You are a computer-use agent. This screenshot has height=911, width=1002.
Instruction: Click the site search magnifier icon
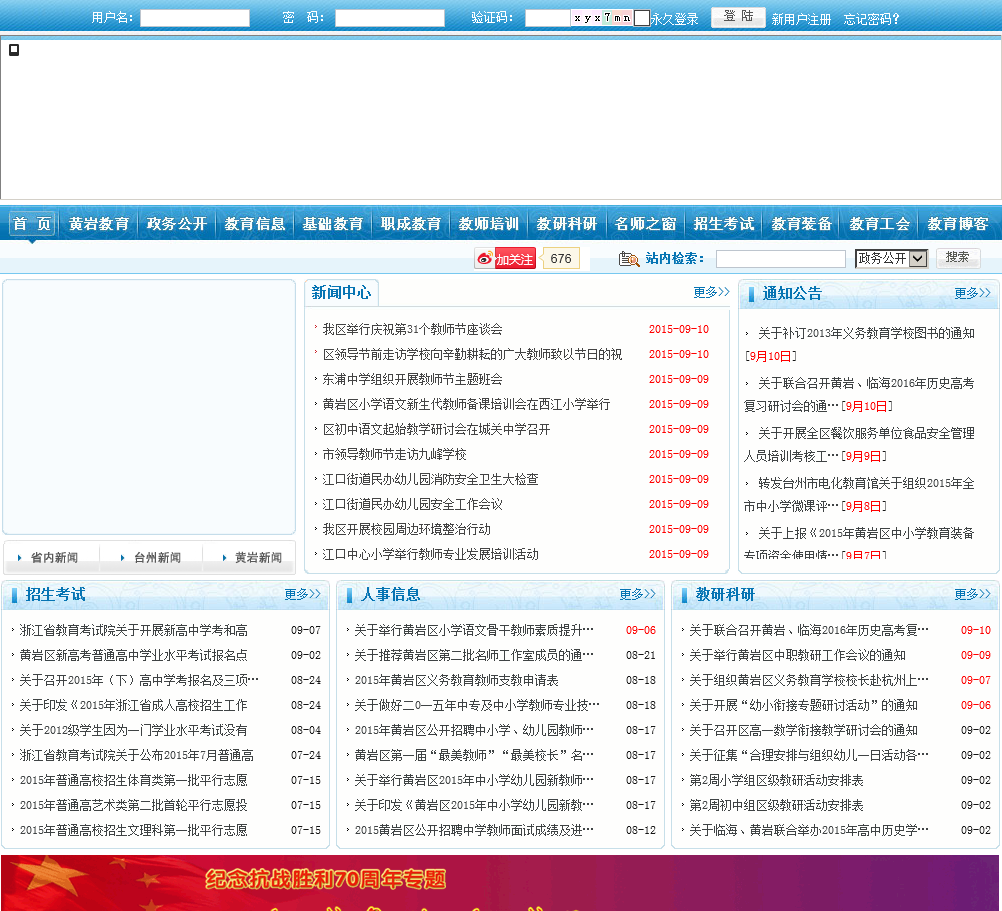629,259
